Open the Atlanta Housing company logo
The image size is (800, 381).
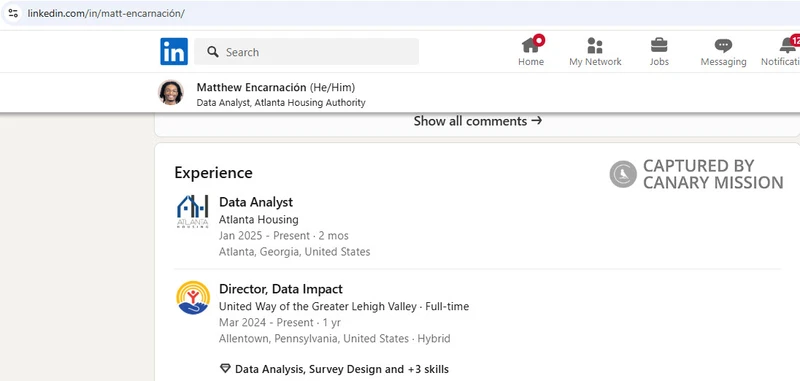192,211
